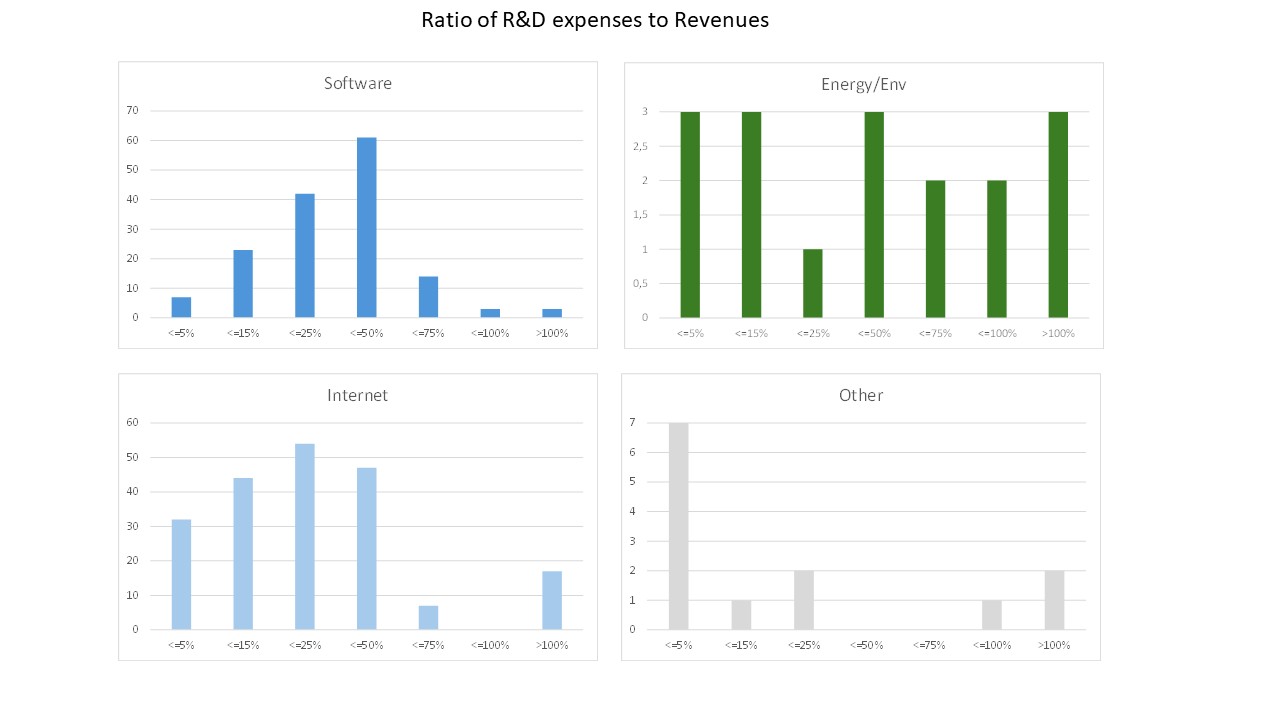Select the Energy/Env chart title
This screenshot has height=720, width=1280.
(863, 84)
